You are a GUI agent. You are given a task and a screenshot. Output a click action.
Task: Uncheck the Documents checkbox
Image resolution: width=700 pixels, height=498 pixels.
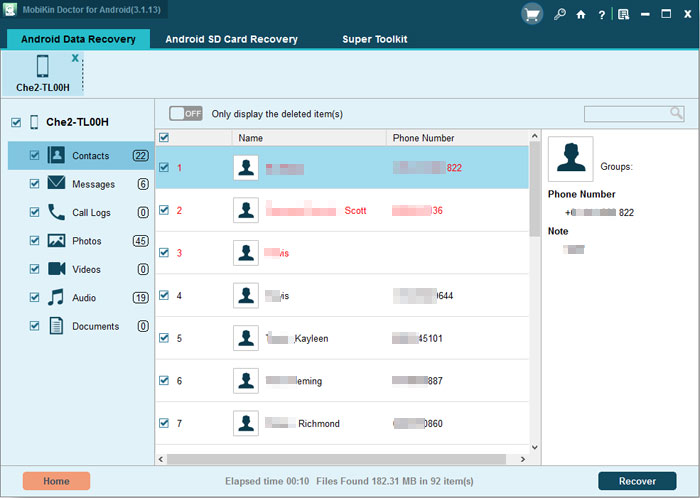pos(34,326)
